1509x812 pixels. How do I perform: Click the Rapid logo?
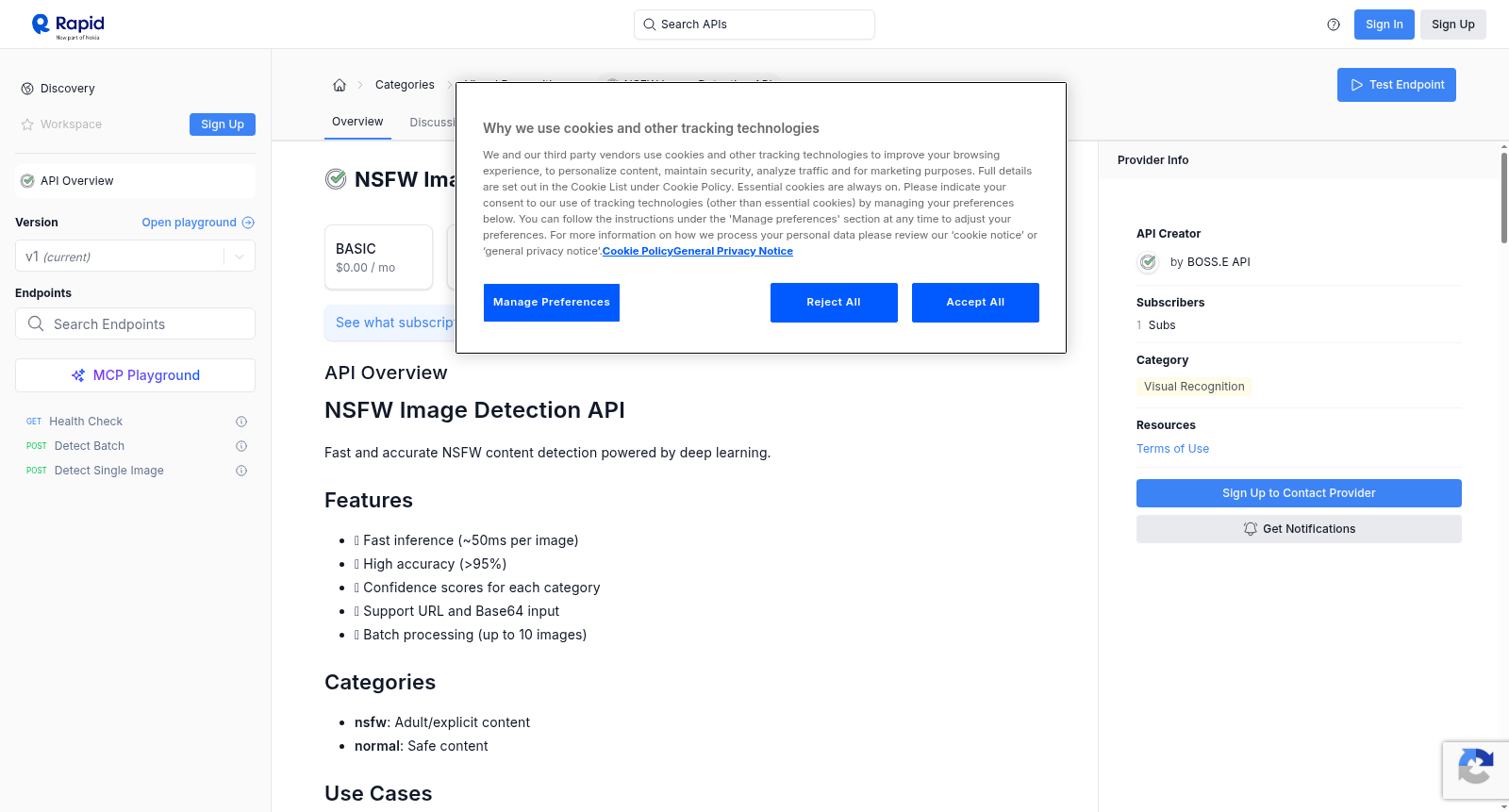(68, 25)
